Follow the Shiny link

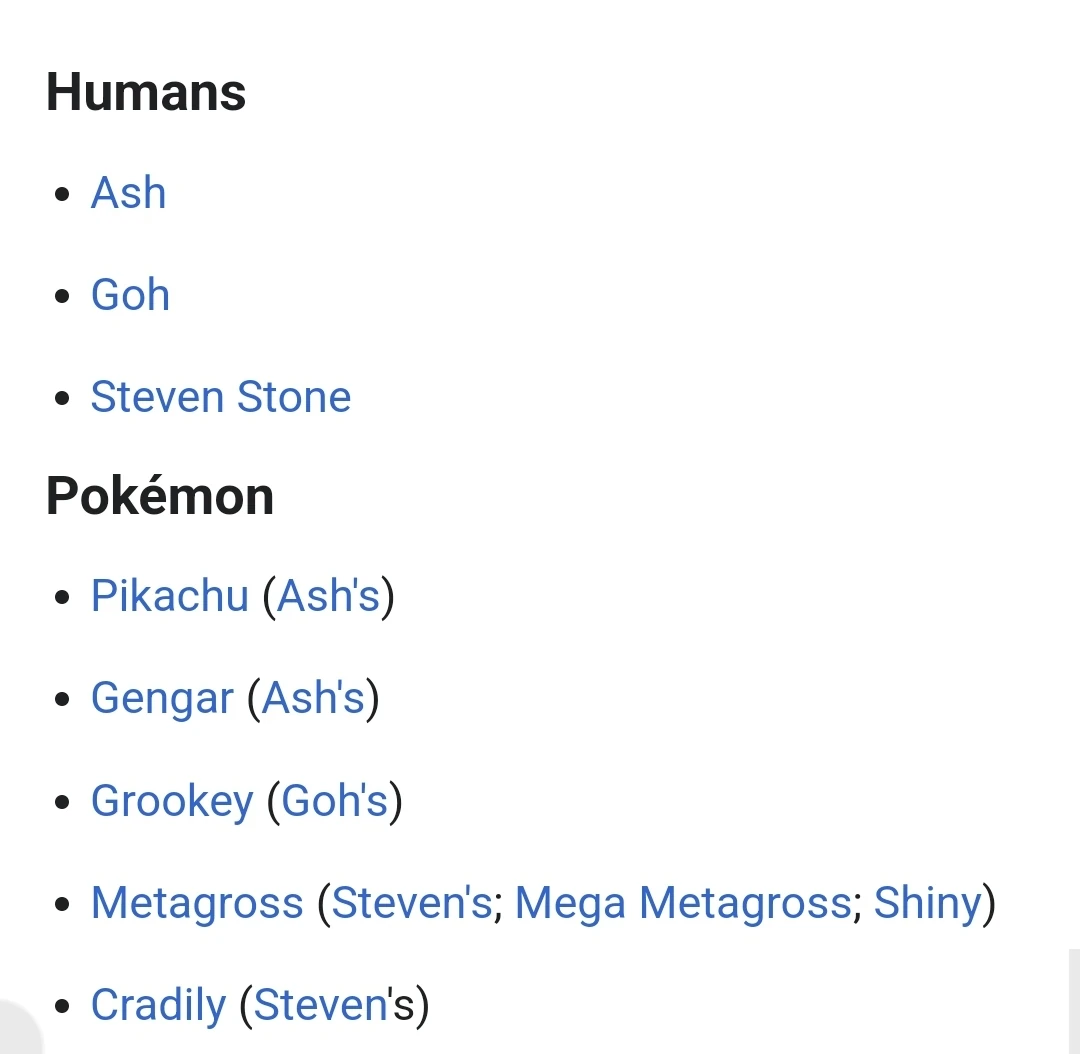pyautogui.click(x=928, y=902)
